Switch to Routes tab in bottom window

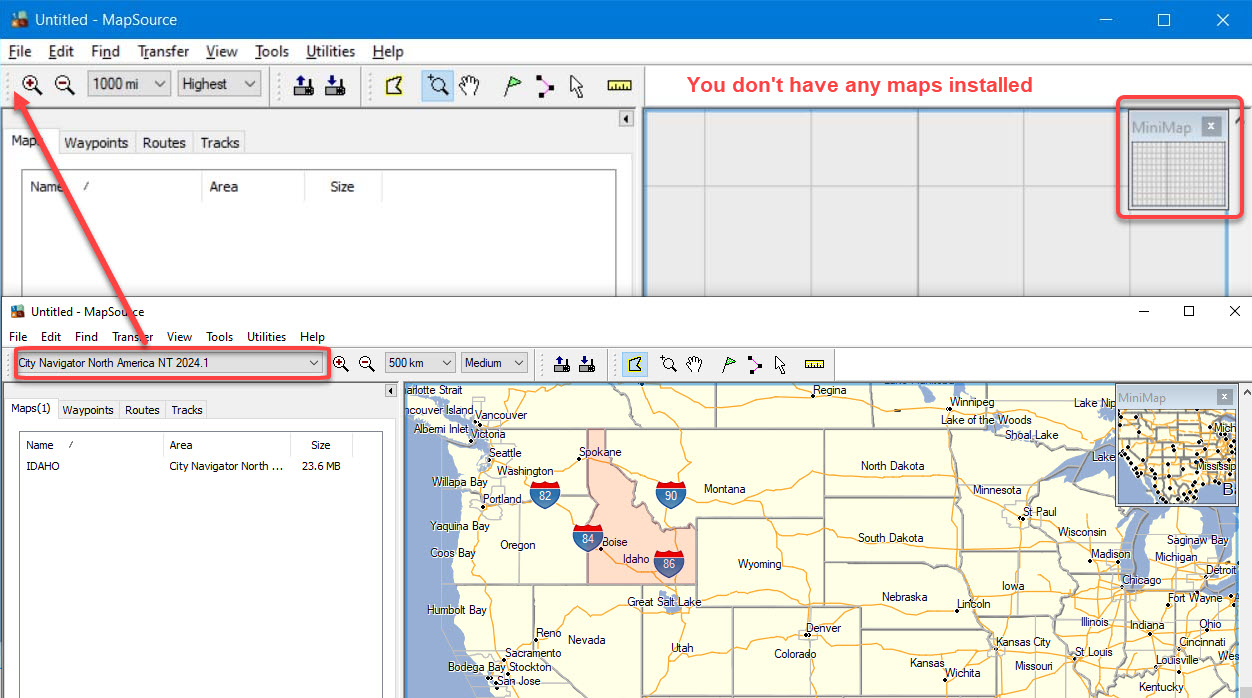[x=142, y=410]
